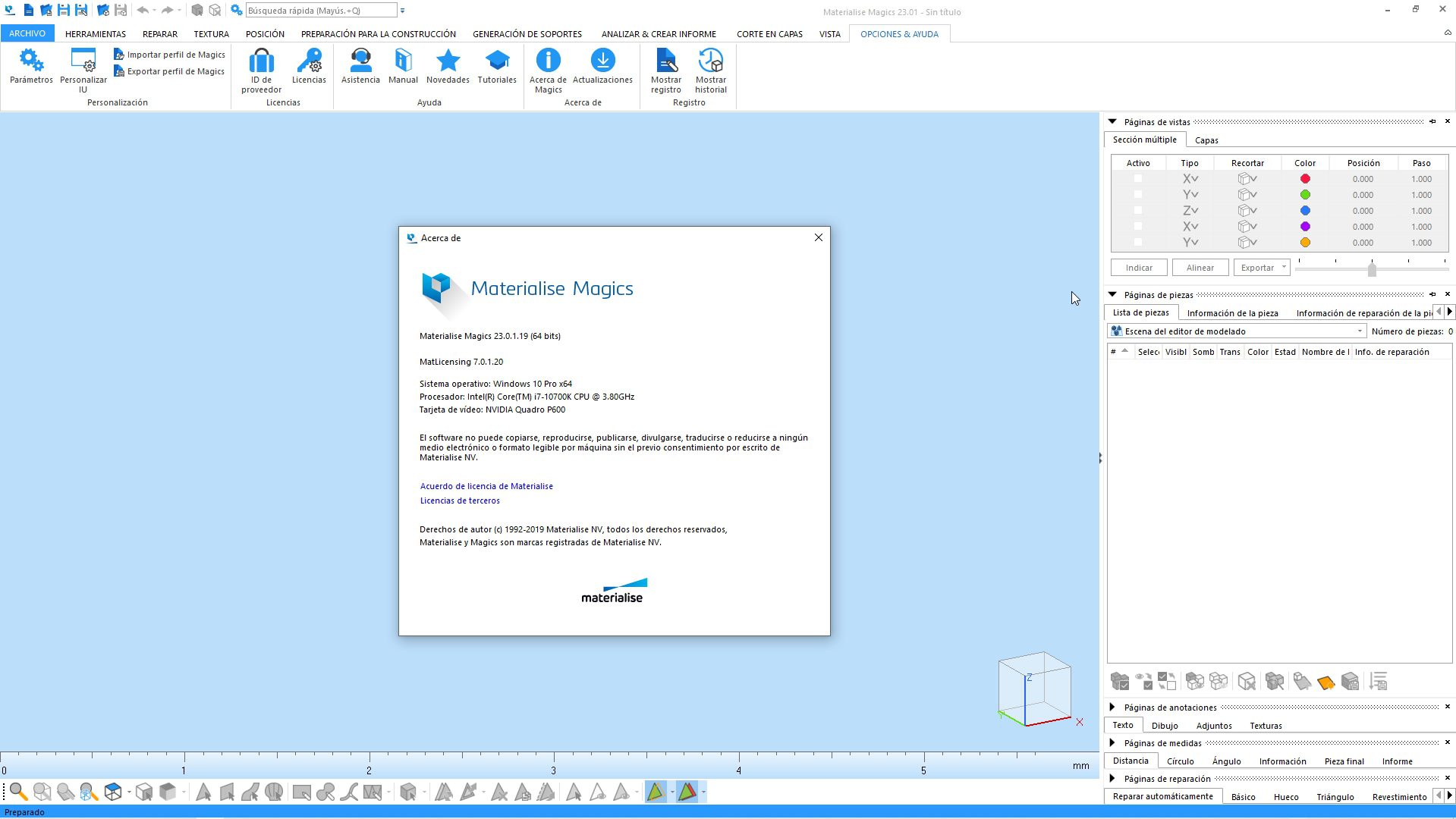Open Tutoriales graduation cap icon
Viewport: 1456px width, 819px height.
(x=497, y=62)
